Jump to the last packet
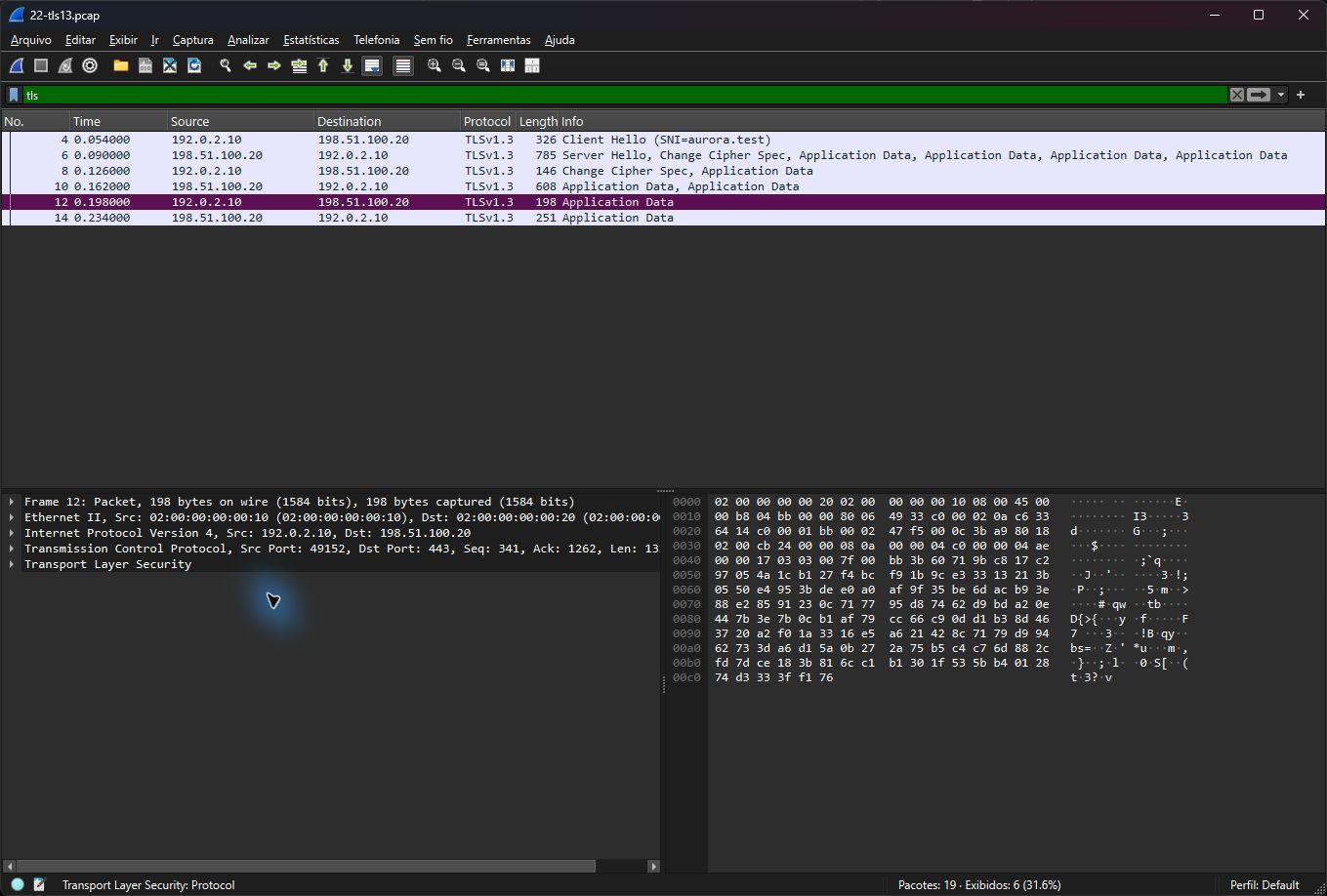Image resolution: width=1327 pixels, height=896 pixels. coord(348,65)
